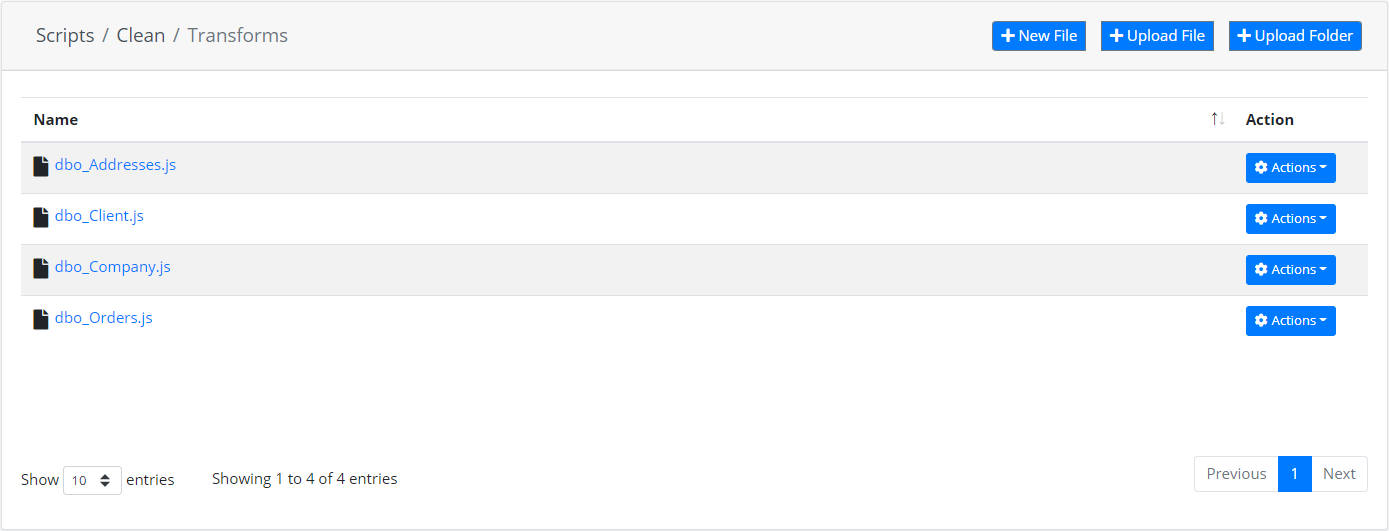Navigate to Clean breadcrumb folder

[141, 35]
